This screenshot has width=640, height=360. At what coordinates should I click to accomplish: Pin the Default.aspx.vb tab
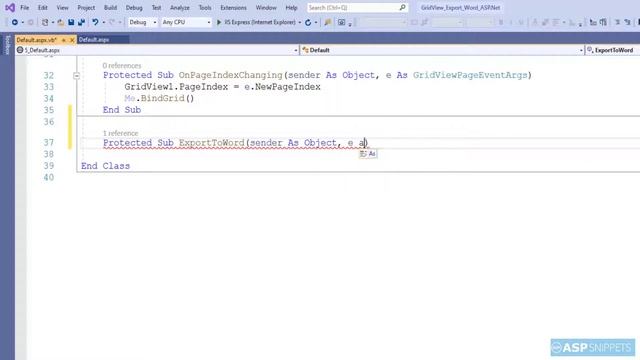[x=64, y=40]
